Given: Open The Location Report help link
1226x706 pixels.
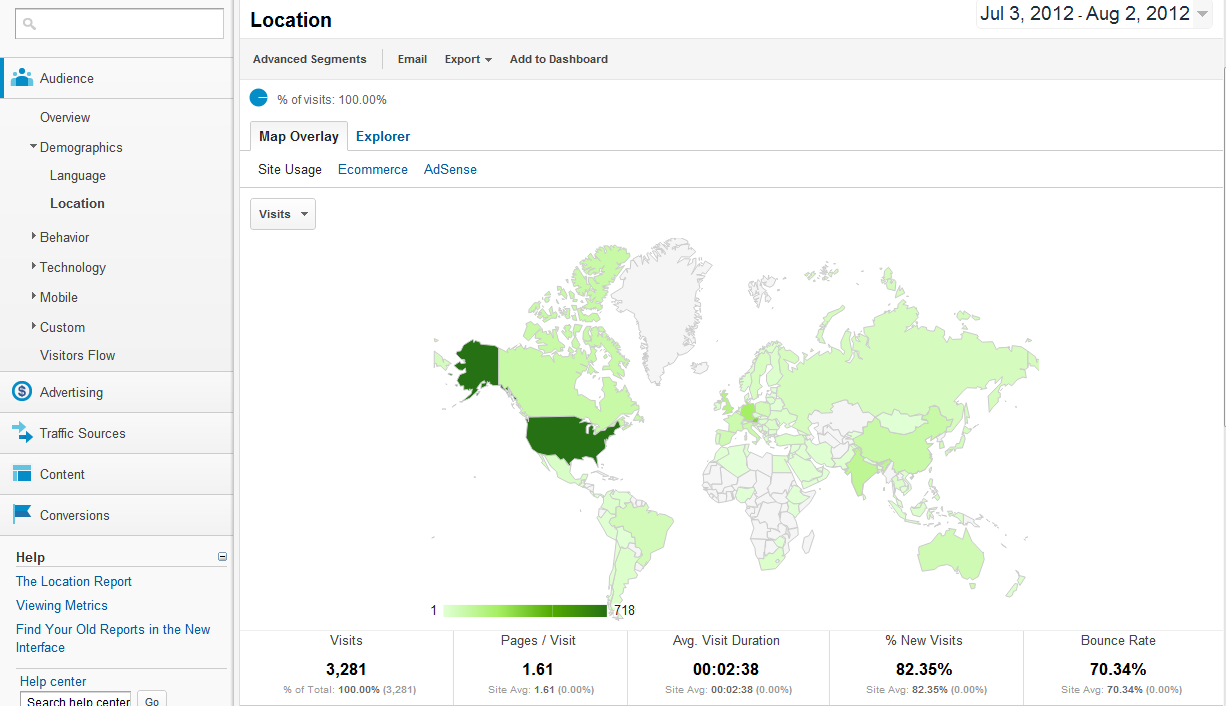Looking at the screenshot, I should click(x=74, y=582).
